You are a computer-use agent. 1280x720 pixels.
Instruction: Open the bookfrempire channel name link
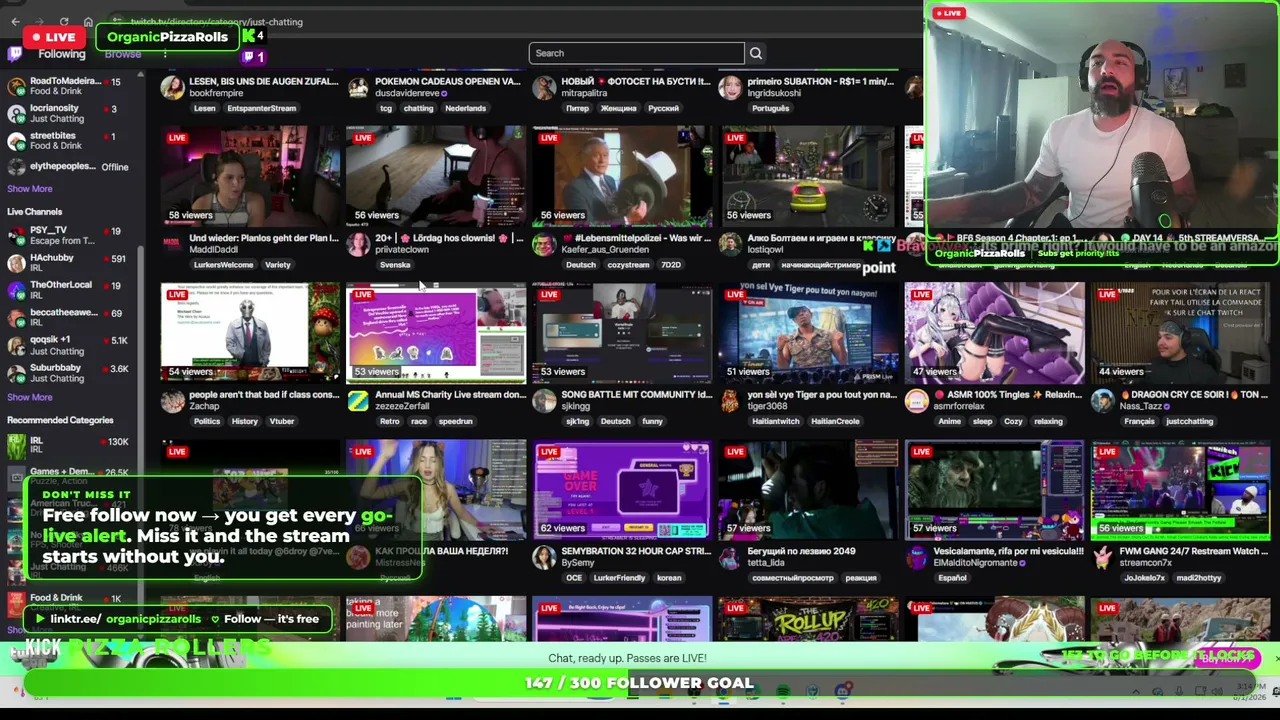click(216, 93)
